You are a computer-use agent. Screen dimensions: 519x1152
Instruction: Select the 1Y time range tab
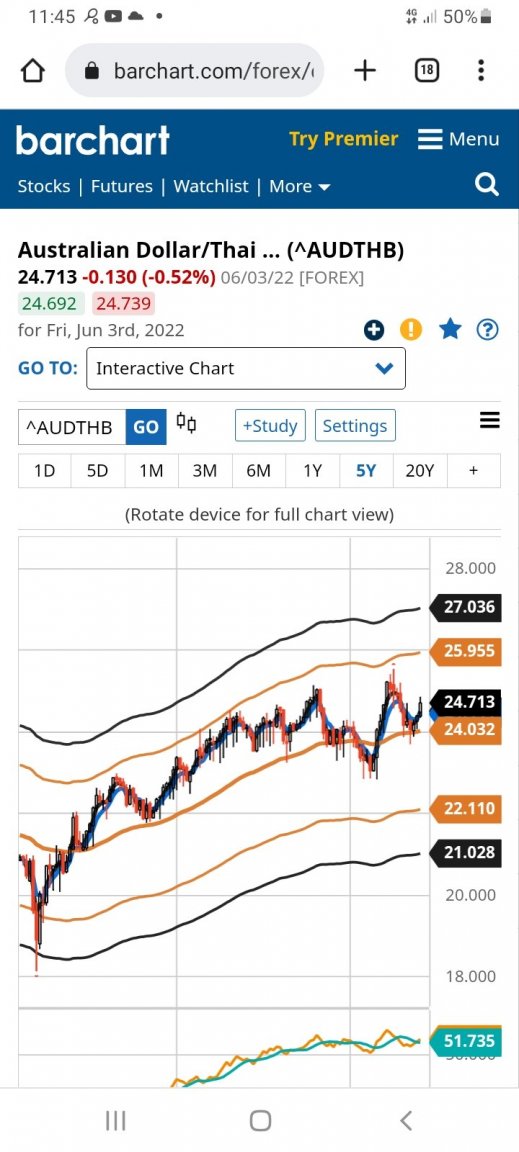(312, 471)
